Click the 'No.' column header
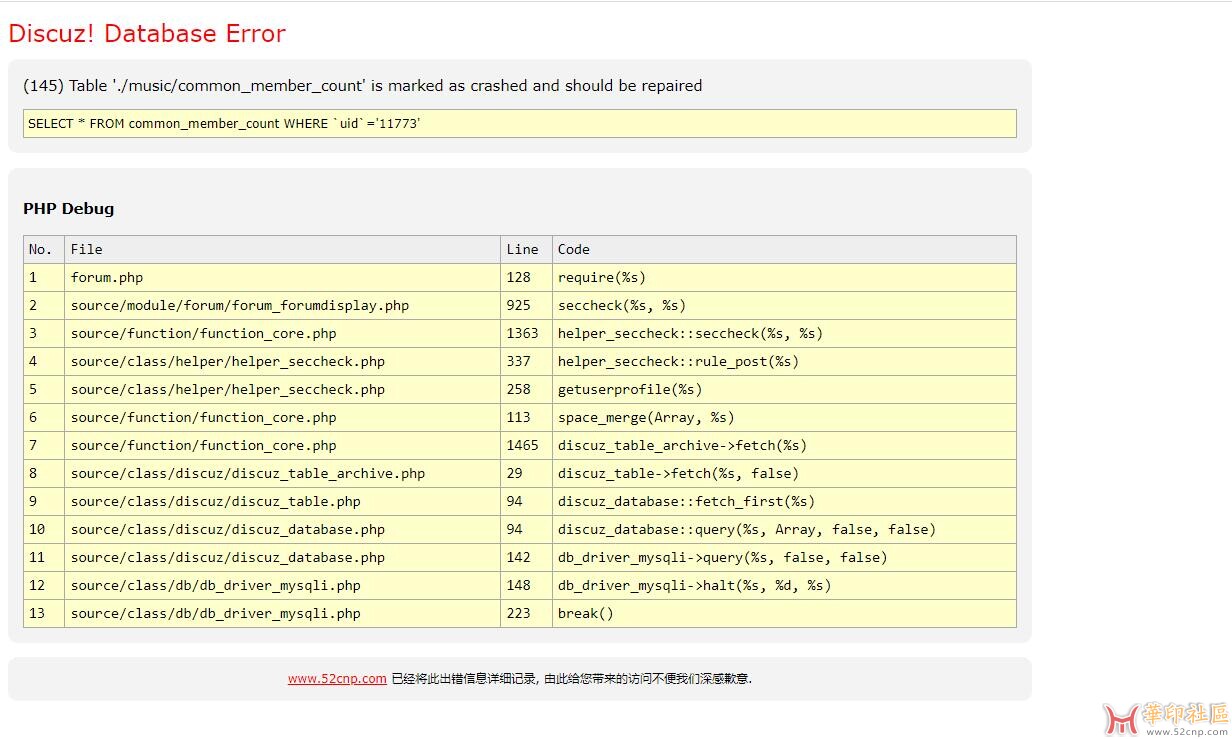This screenshot has height=739, width=1232. (x=44, y=249)
